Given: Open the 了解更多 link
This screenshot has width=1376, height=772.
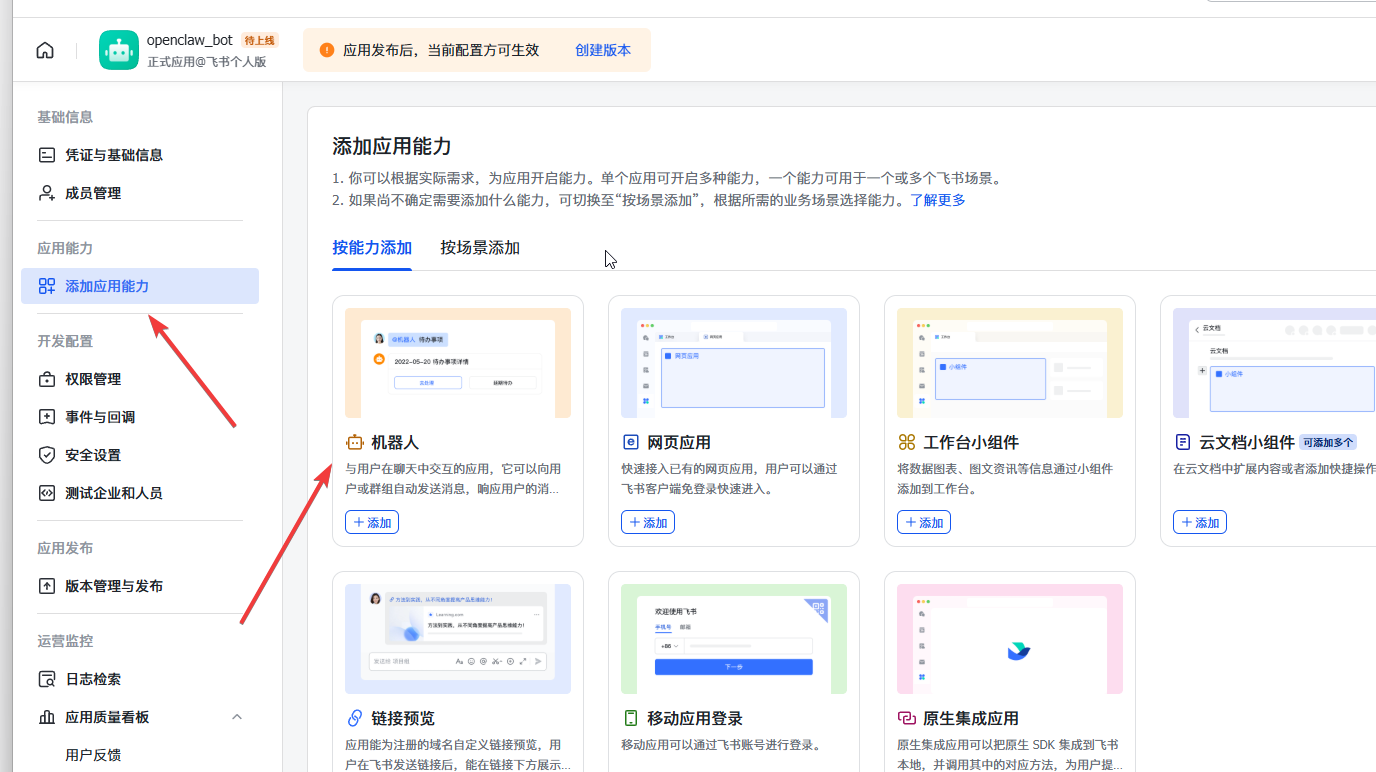Looking at the screenshot, I should coord(937,200).
